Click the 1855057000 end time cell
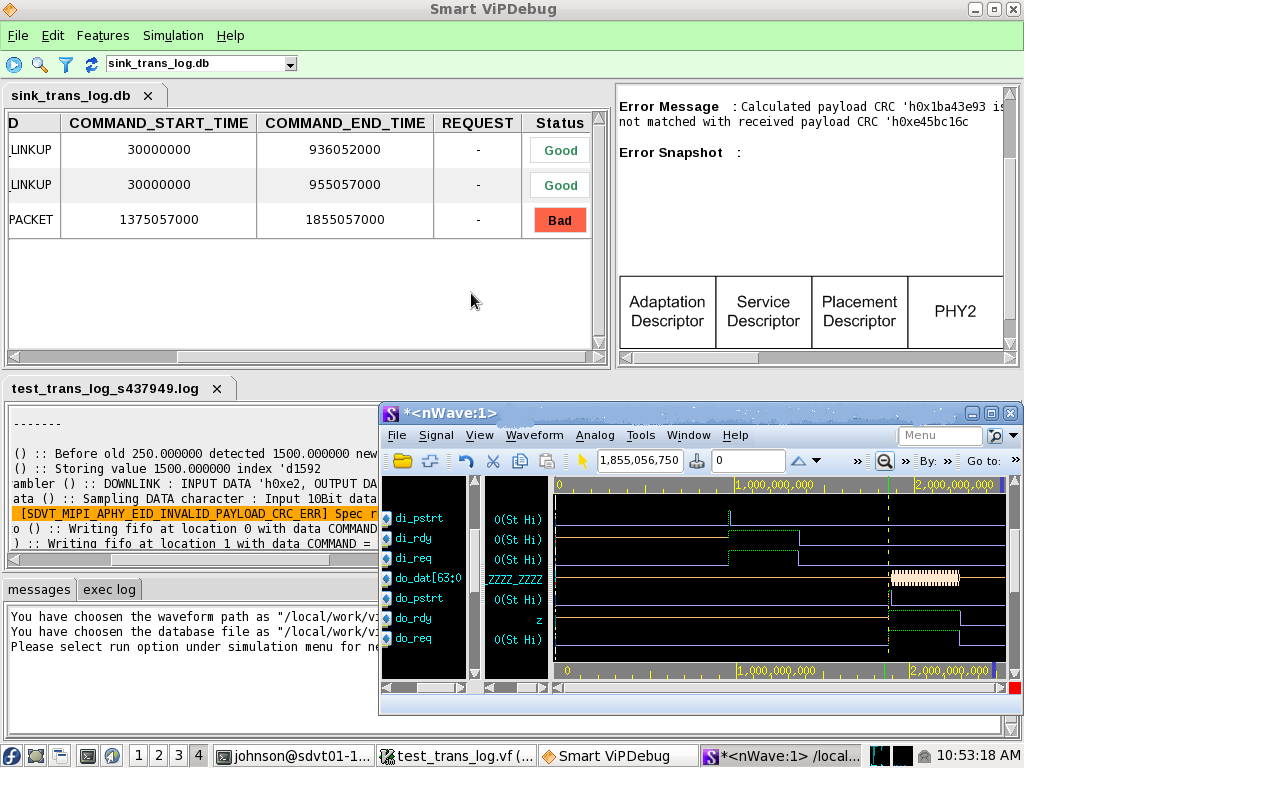The height and width of the screenshot is (786, 1279). coord(345,220)
